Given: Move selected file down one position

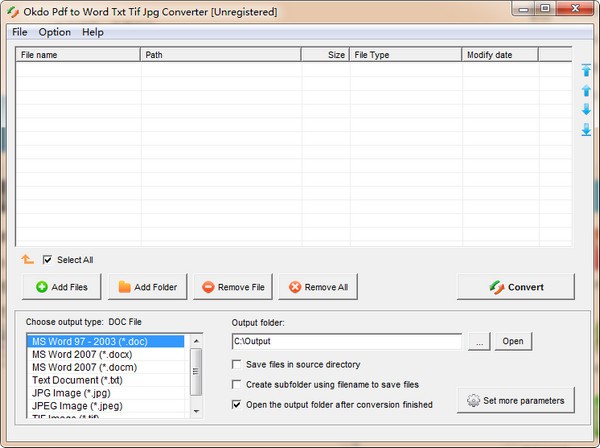Looking at the screenshot, I should pyautogui.click(x=586, y=109).
